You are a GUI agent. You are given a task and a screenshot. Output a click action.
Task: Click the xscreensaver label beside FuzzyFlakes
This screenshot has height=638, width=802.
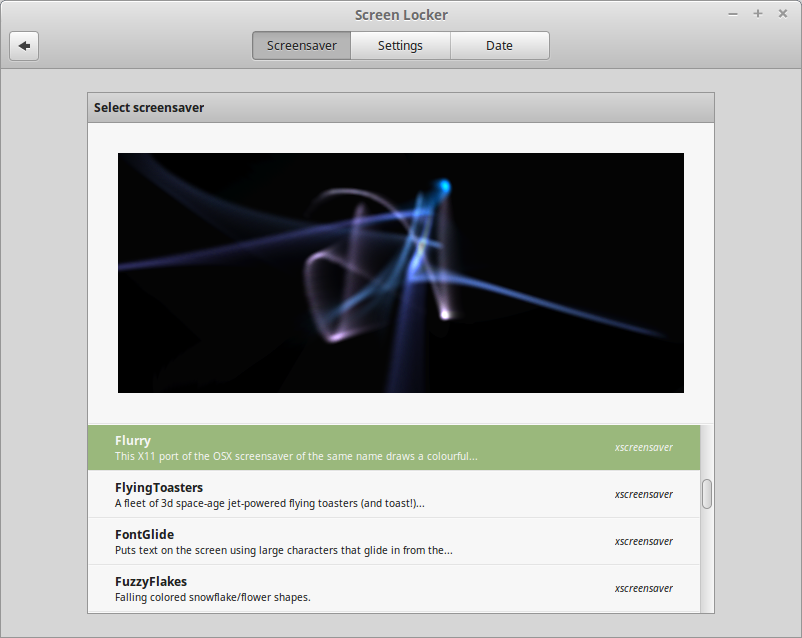coord(643,588)
